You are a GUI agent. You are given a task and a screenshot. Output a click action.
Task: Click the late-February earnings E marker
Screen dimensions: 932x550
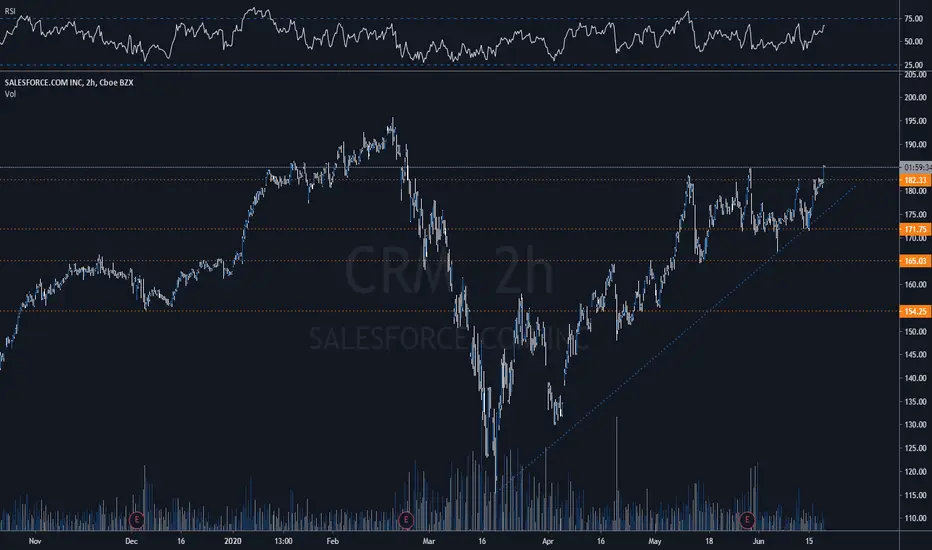pos(406,520)
